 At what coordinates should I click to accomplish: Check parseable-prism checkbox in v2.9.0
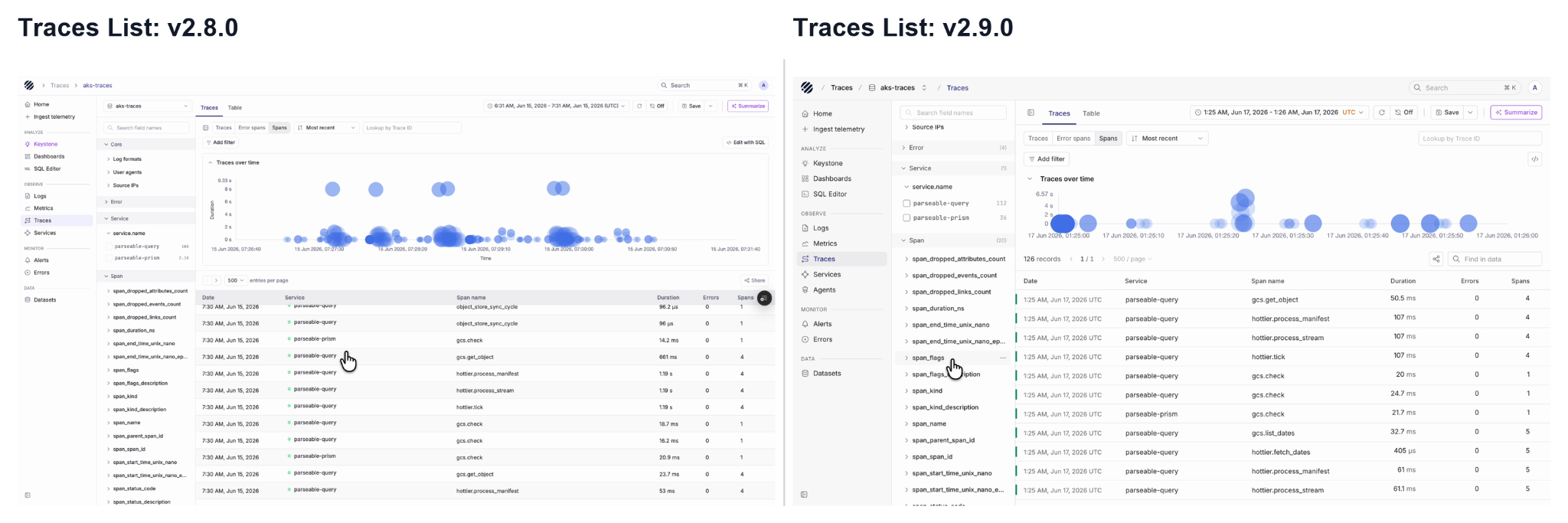click(906, 218)
